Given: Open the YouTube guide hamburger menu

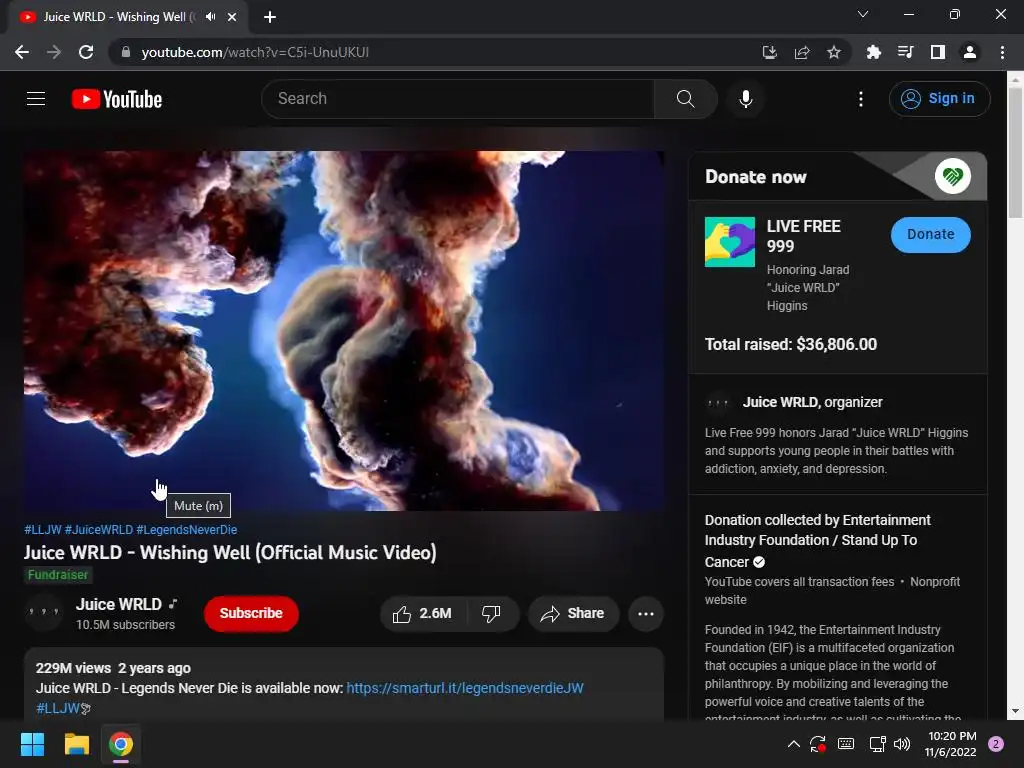Looking at the screenshot, I should [36, 99].
